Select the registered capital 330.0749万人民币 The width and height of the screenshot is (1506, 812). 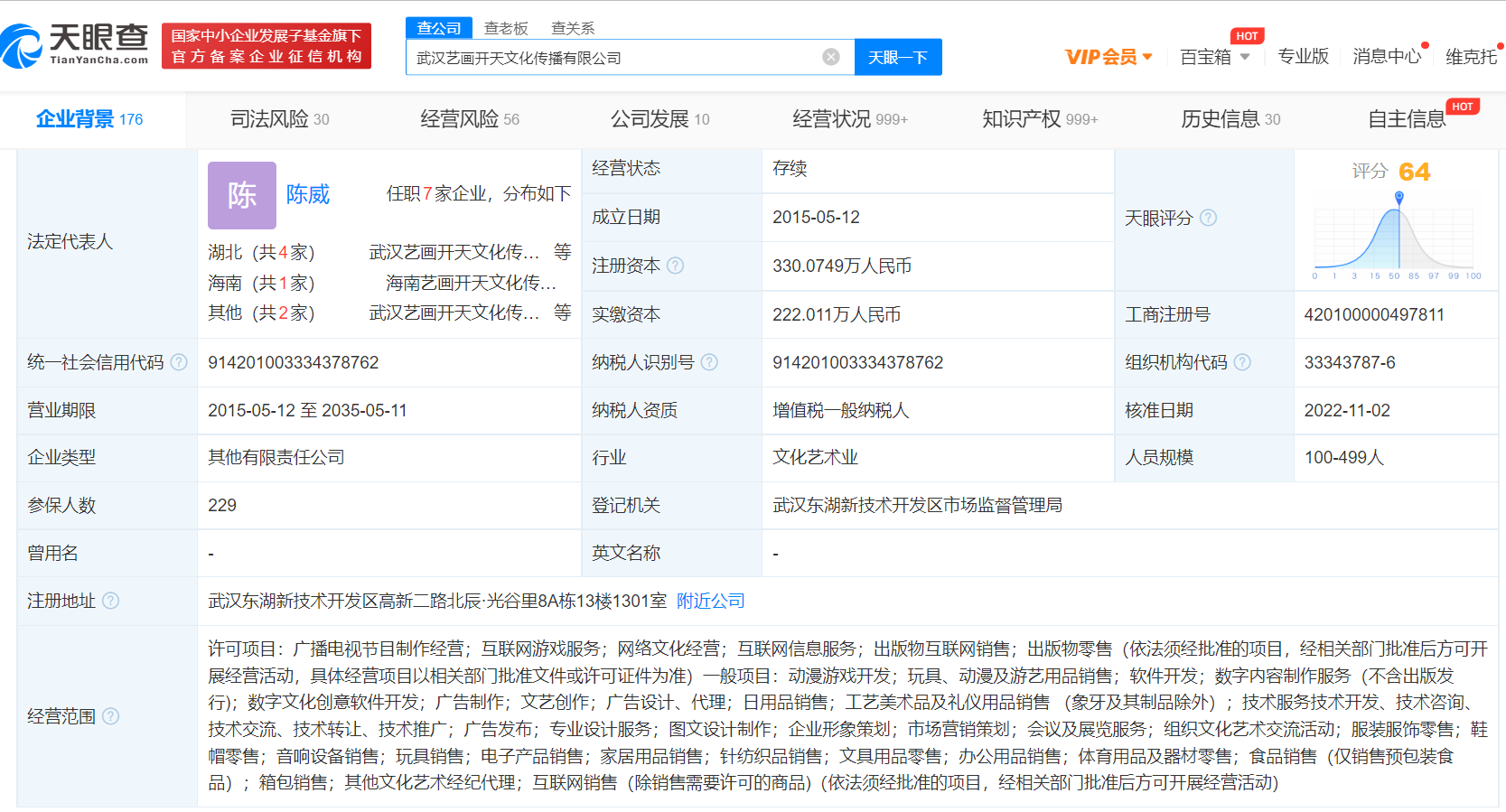[x=842, y=266]
